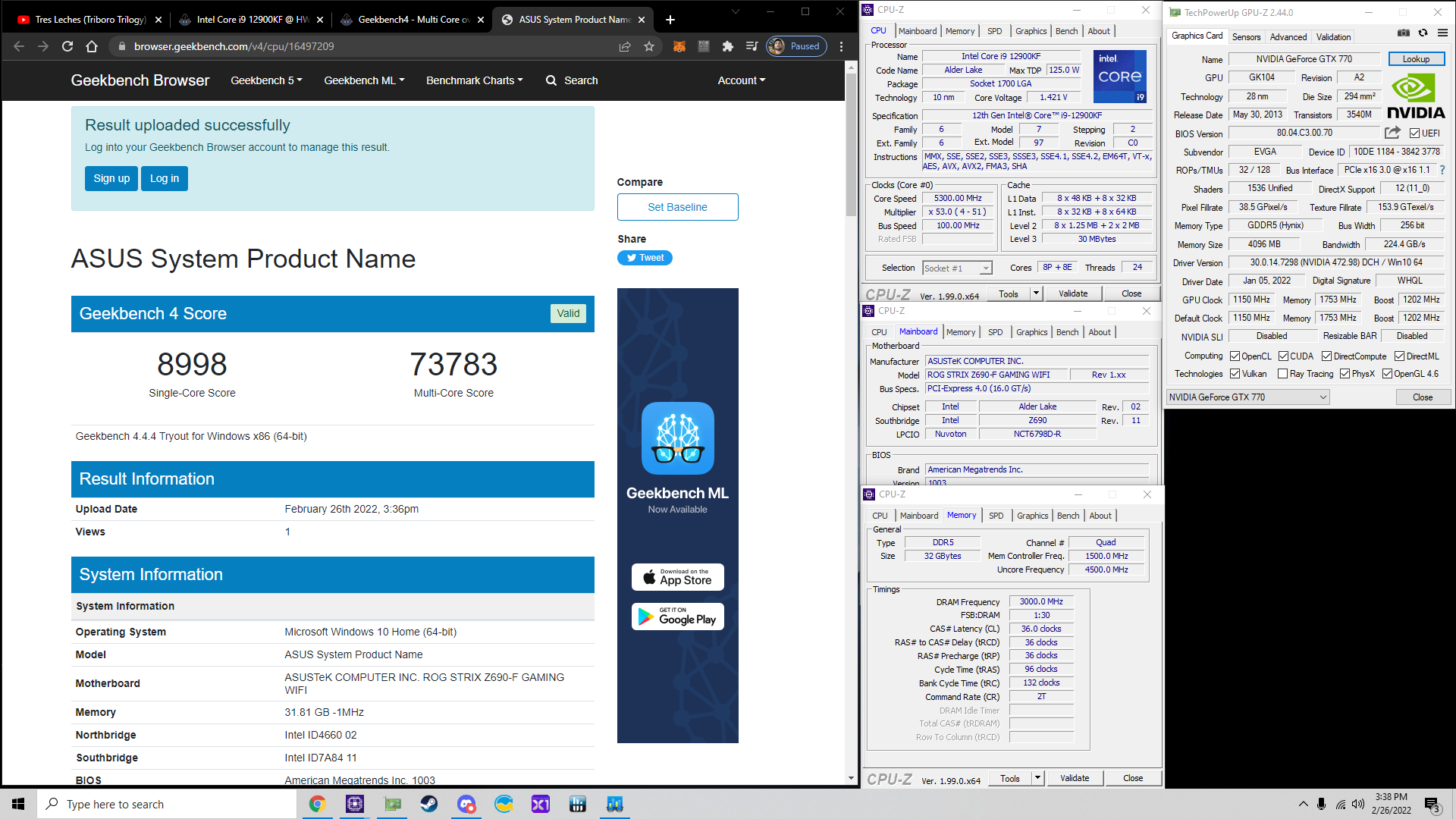Open the Windows Start menu
Viewport: 1456px width, 819px height.
click(18, 804)
